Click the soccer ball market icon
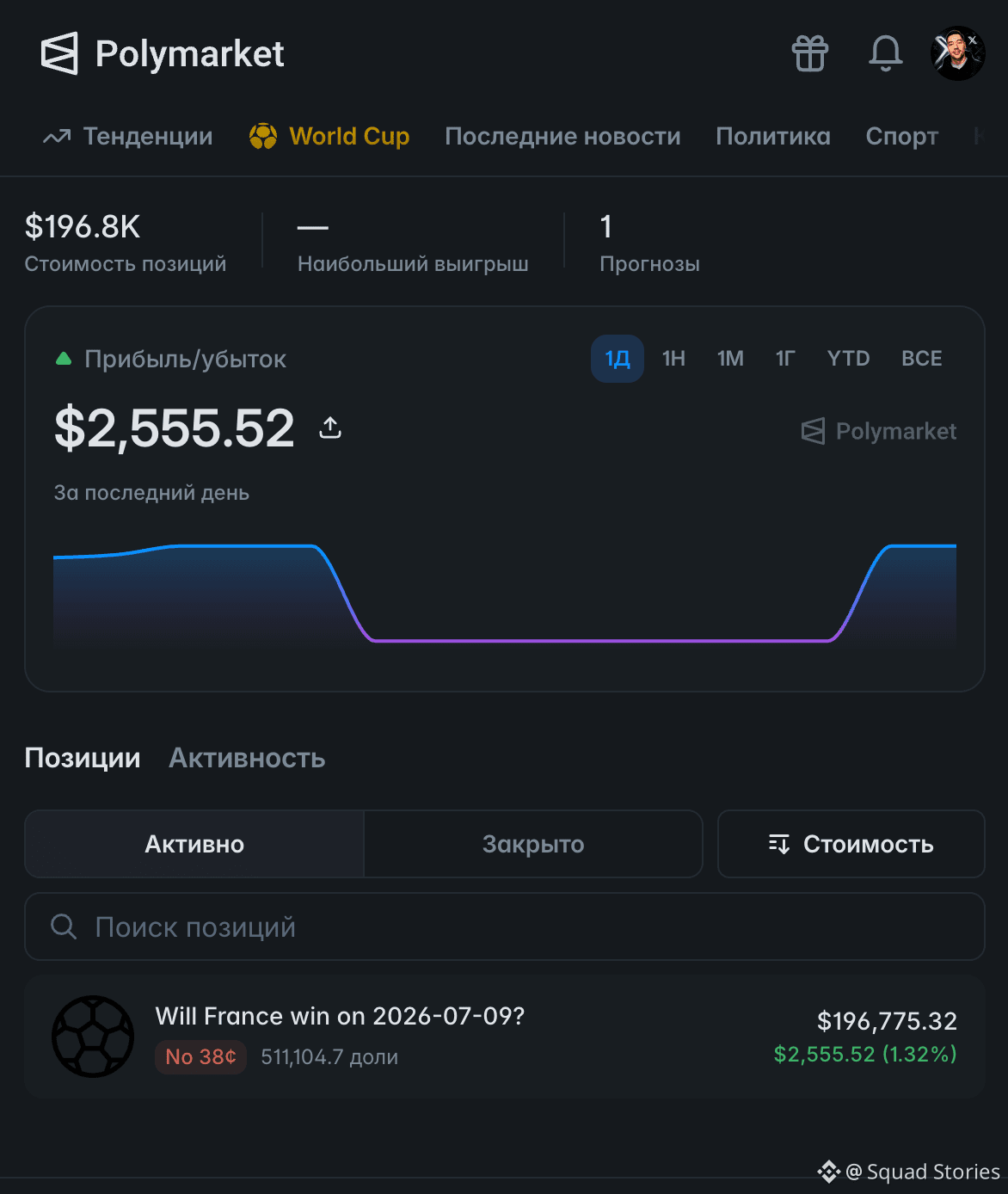This screenshot has width=1008, height=1194. pyautogui.click(x=93, y=1037)
